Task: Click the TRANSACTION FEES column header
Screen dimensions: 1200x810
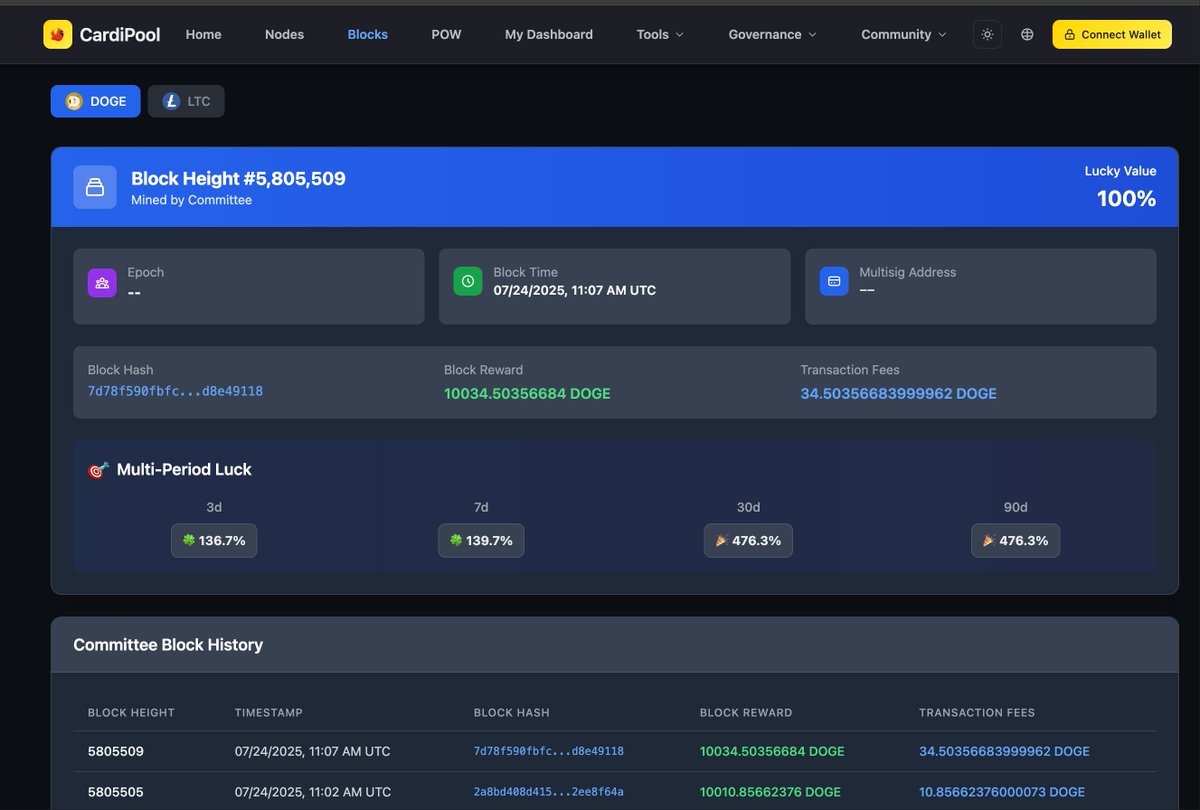Action: tap(977, 713)
